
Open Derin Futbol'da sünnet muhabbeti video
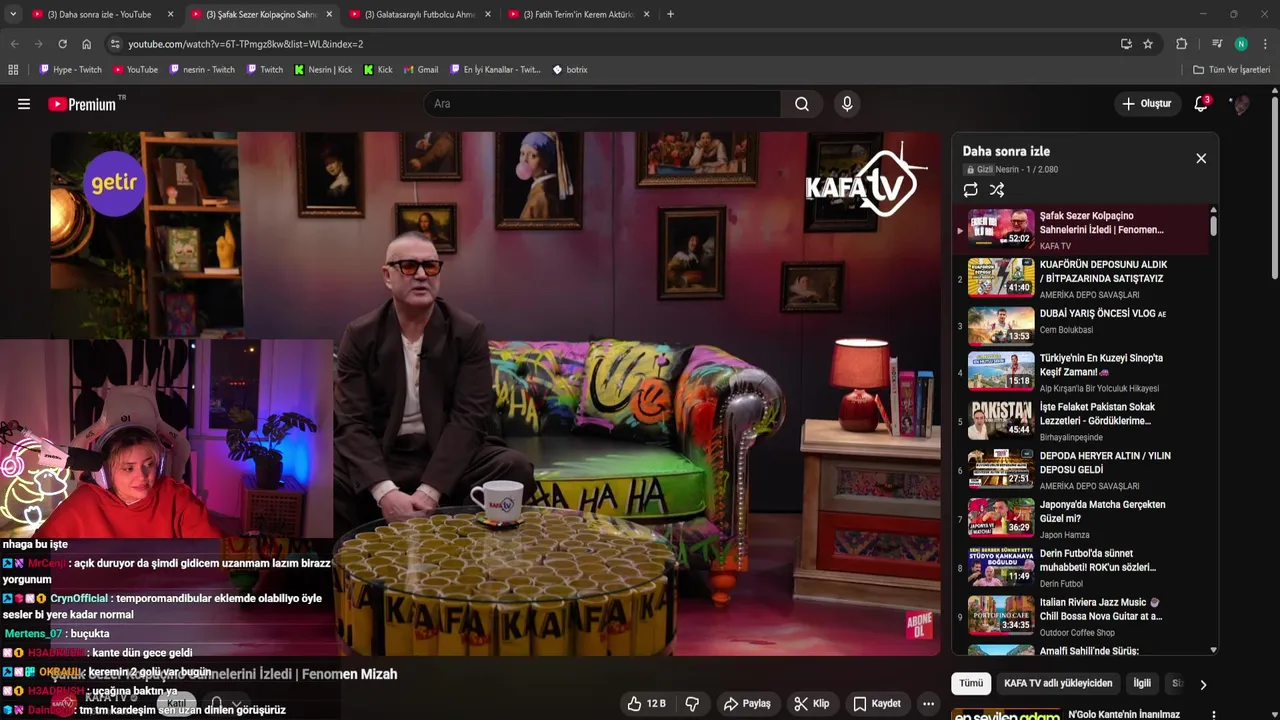click(x=1080, y=568)
